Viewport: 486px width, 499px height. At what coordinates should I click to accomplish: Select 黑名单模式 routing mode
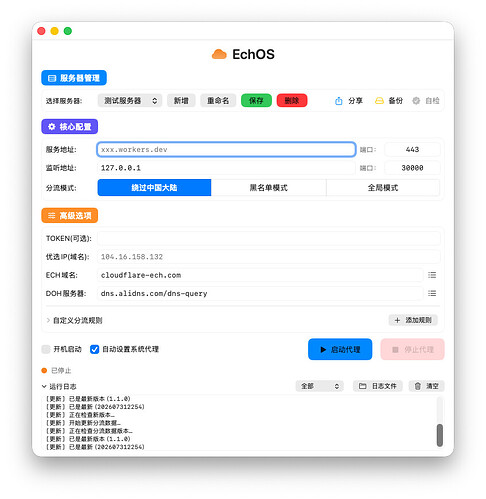click(269, 188)
